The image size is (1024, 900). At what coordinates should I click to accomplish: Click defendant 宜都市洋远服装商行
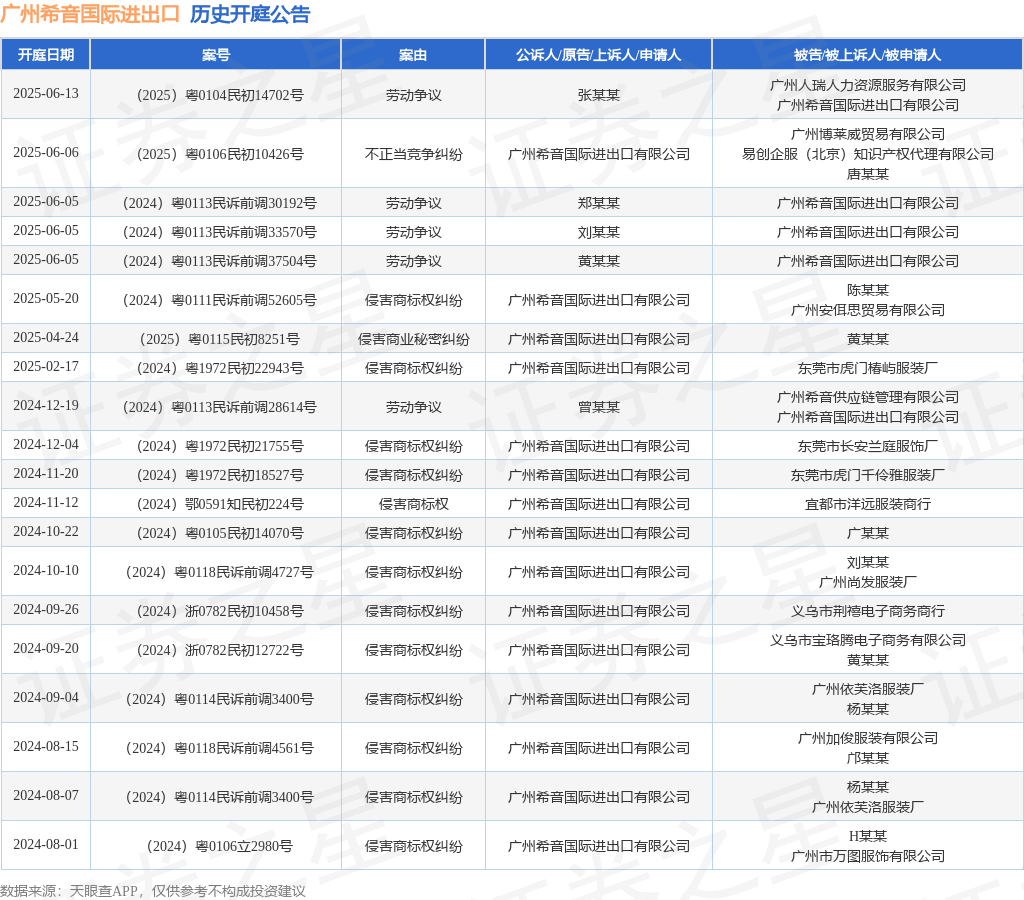pyautogui.click(x=868, y=504)
